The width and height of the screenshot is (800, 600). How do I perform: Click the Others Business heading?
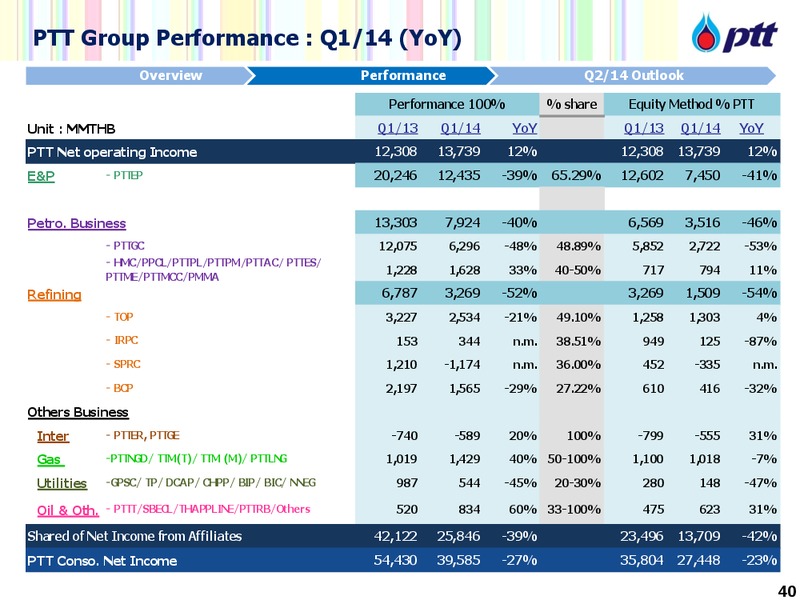78,412
